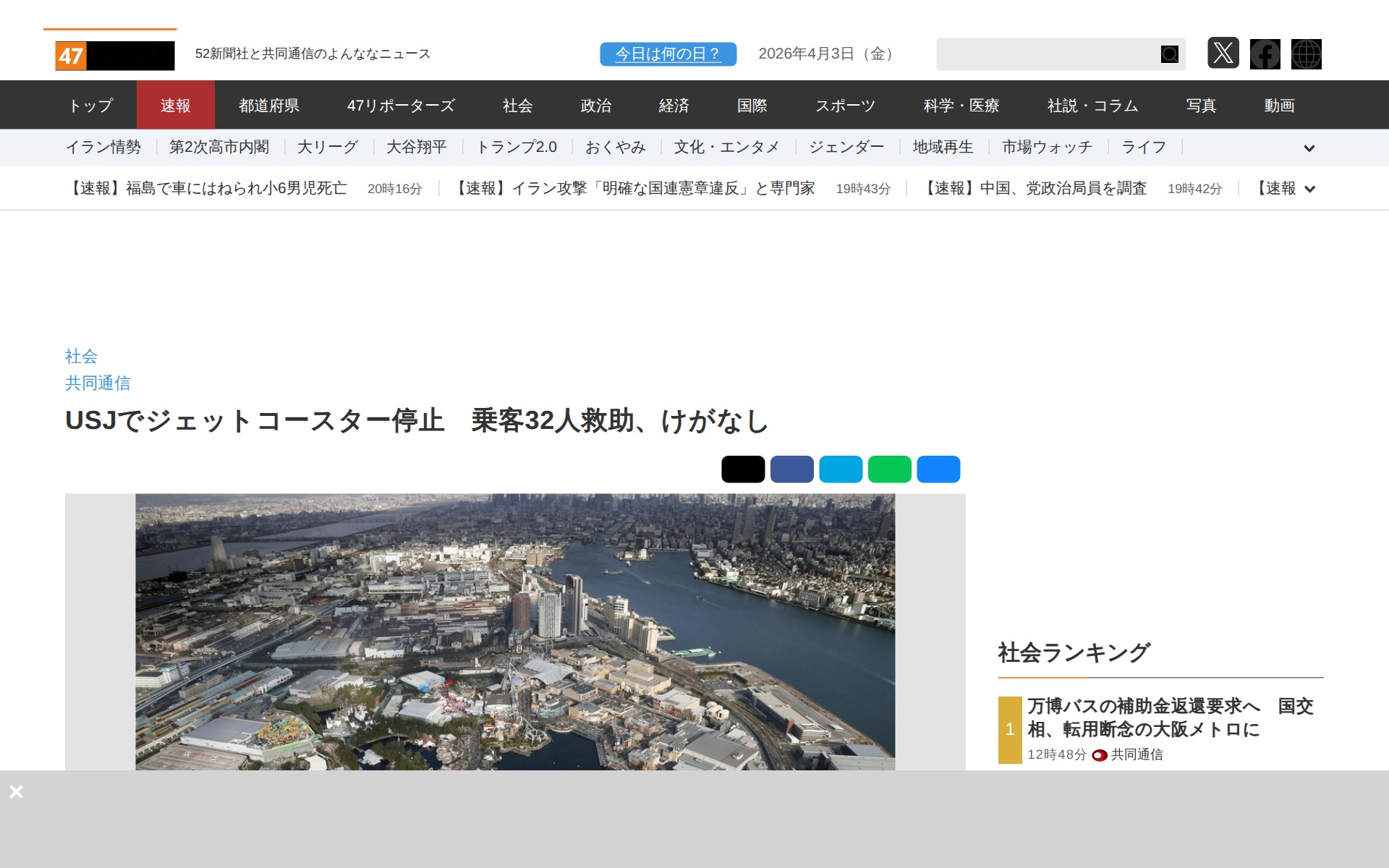This screenshot has width=1389, height=868.
Task: Click the search magnifier icon
Action: point(1169,54)
